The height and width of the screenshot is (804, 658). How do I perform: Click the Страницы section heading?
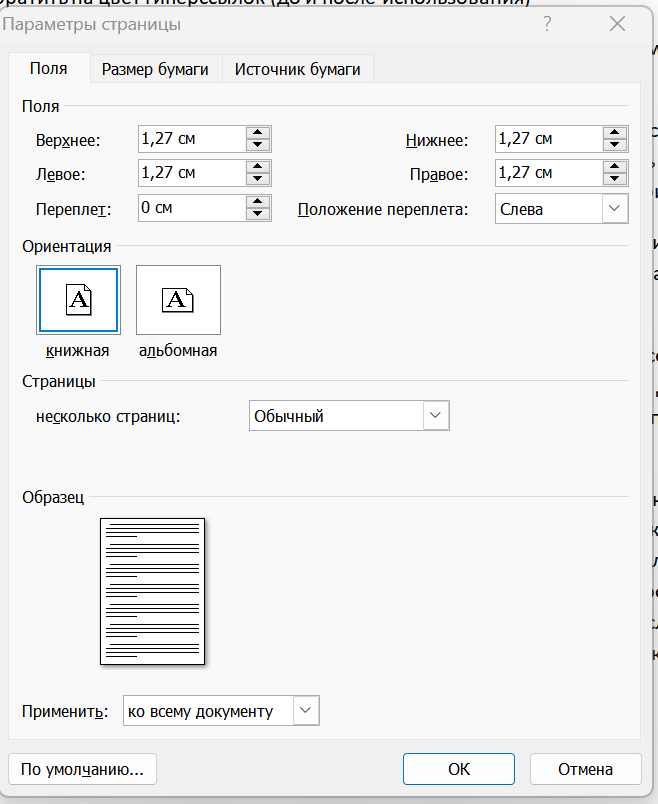pos(58,381)
